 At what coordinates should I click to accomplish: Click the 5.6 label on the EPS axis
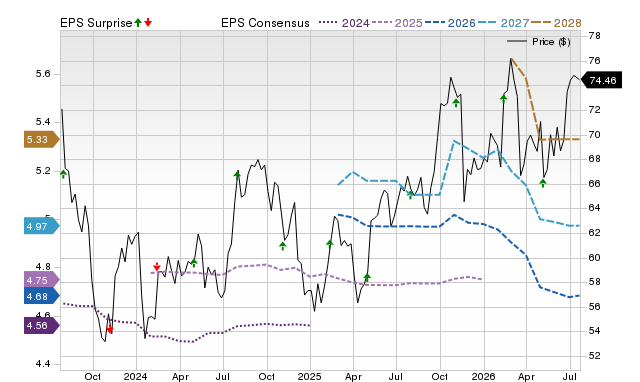tap(43, 74)
